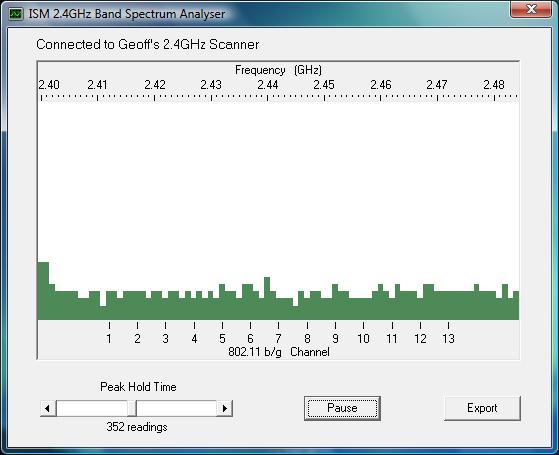Click the 2.45 frequency label

coord(324,85)
